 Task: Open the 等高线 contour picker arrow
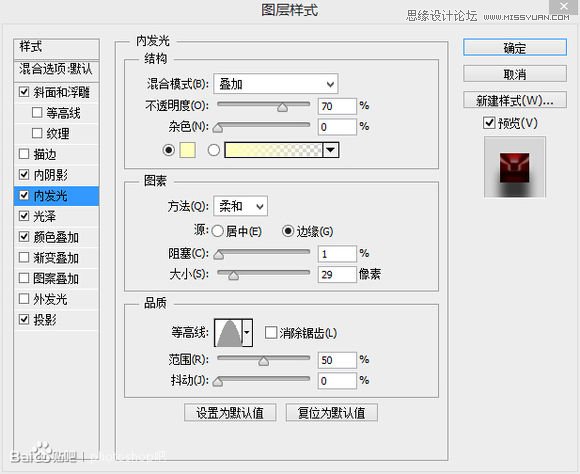click(247, 332)
